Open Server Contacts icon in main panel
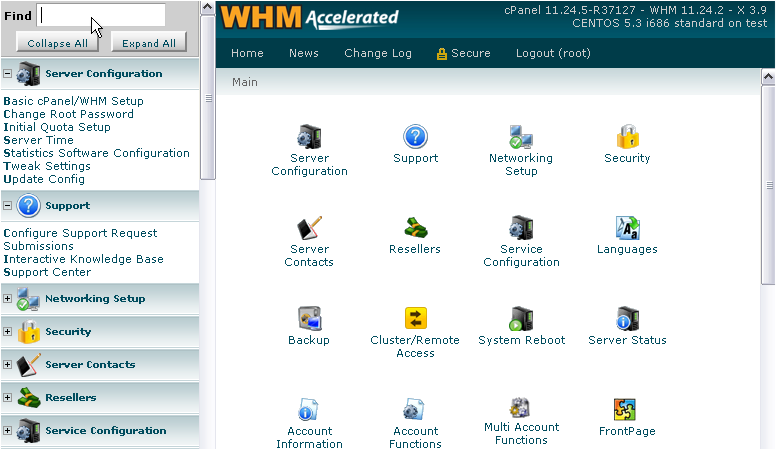Image resolution: width=776 pixels, height=450 pixels. coord(309,228)
